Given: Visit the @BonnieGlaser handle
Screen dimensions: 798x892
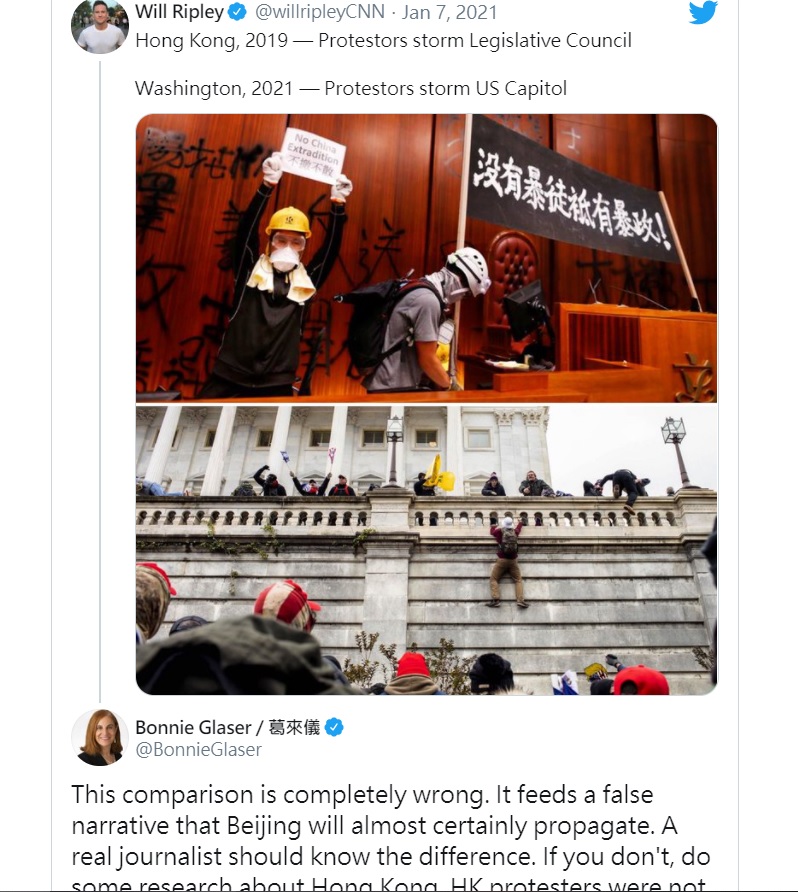Looking at the screenshot, I should [199, 750].
